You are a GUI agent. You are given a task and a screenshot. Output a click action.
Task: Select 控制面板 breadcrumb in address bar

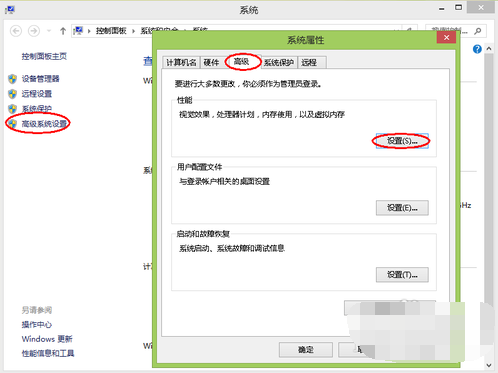[111, 31]
